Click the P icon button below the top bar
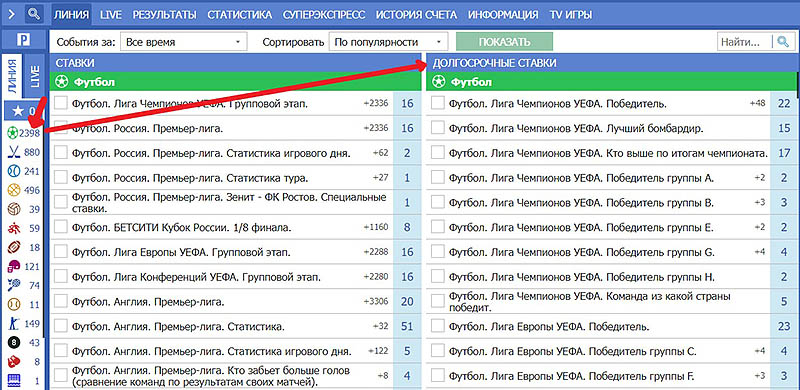This screenshot has height=390, width=800. 23,40
